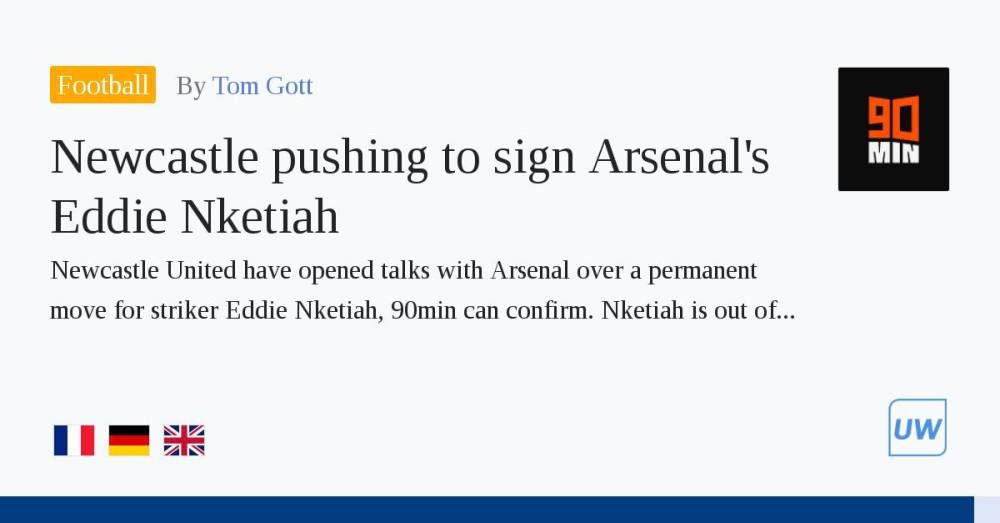The image size is (1000, 523).
Task: Click the orange 90 digits in logo
Action: point(893,119)
